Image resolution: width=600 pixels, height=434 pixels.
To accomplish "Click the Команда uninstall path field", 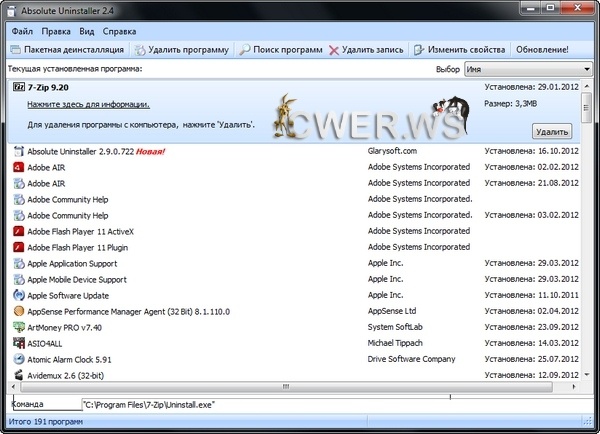I will pyautogui.click(x=330, y=404).
